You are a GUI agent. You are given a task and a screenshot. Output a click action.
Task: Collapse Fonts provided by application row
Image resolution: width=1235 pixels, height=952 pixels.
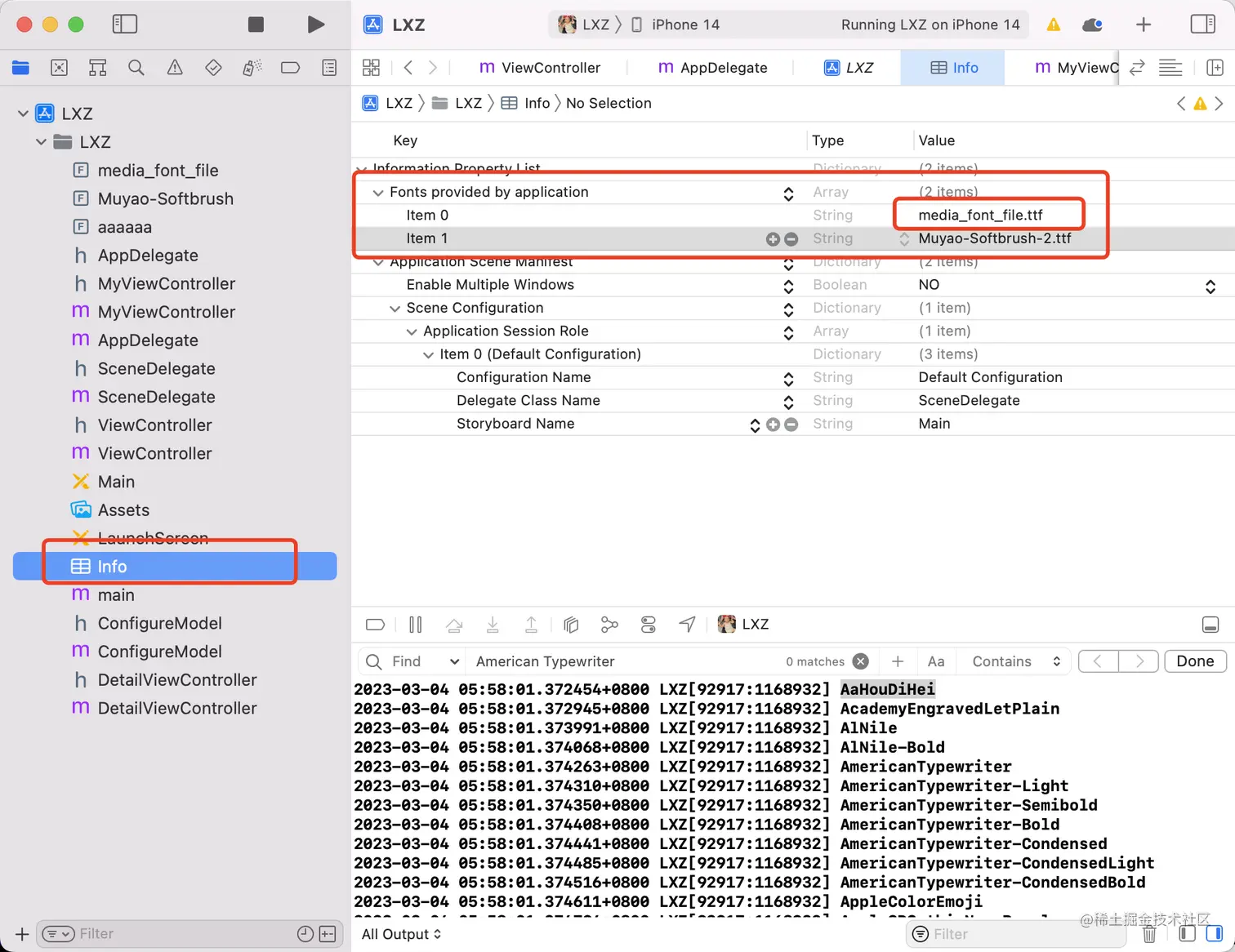coord(378,193)
